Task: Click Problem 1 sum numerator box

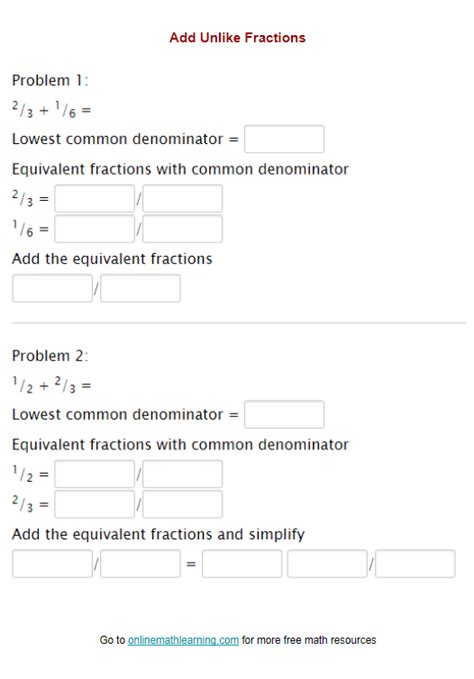Action: click(52, 288)
